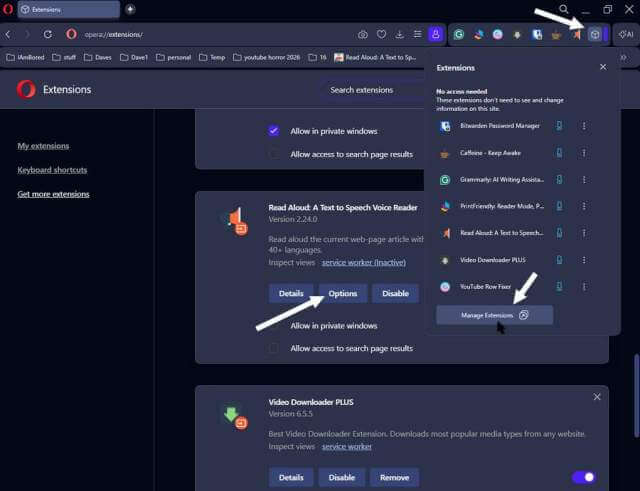Click the Manage Extensions button
The image size is (640, 491).
(x=495, y=315)
